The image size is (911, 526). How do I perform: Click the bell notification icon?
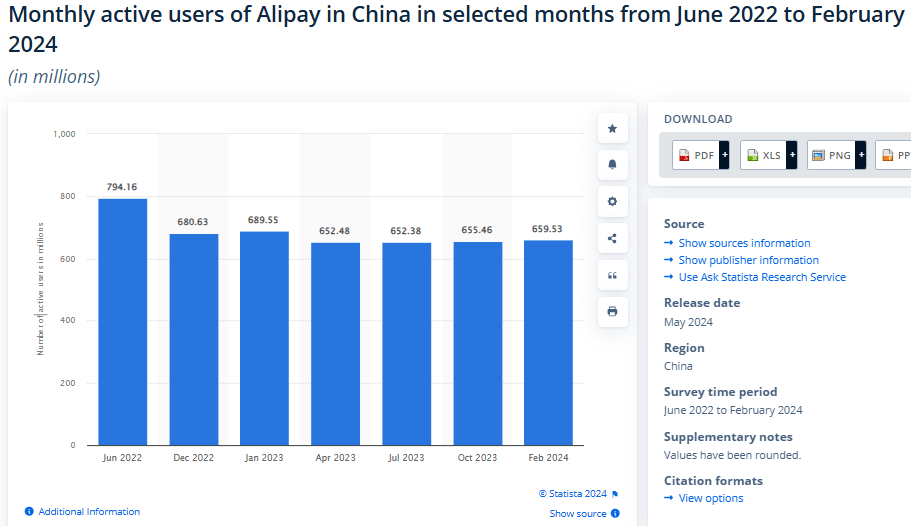tap(612, 164)
